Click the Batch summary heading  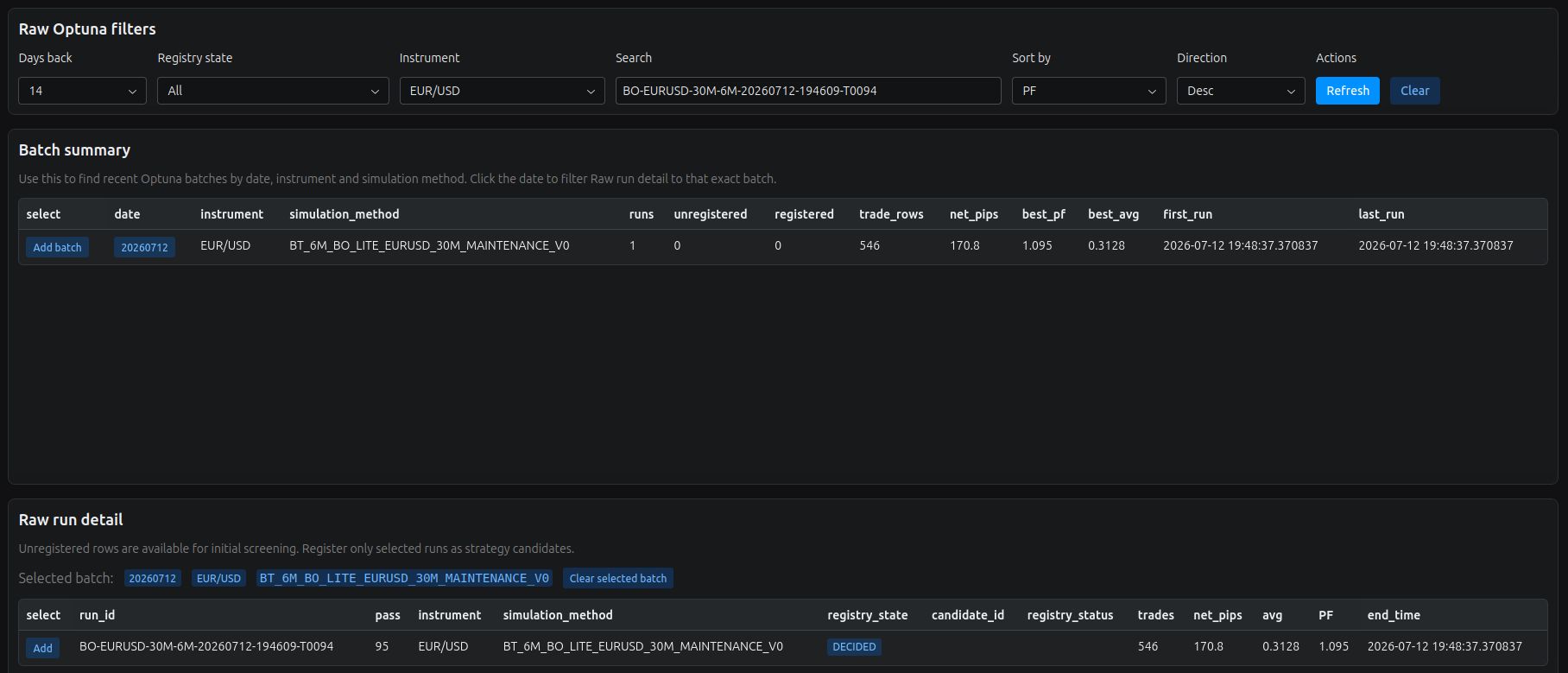coord(74,149)
